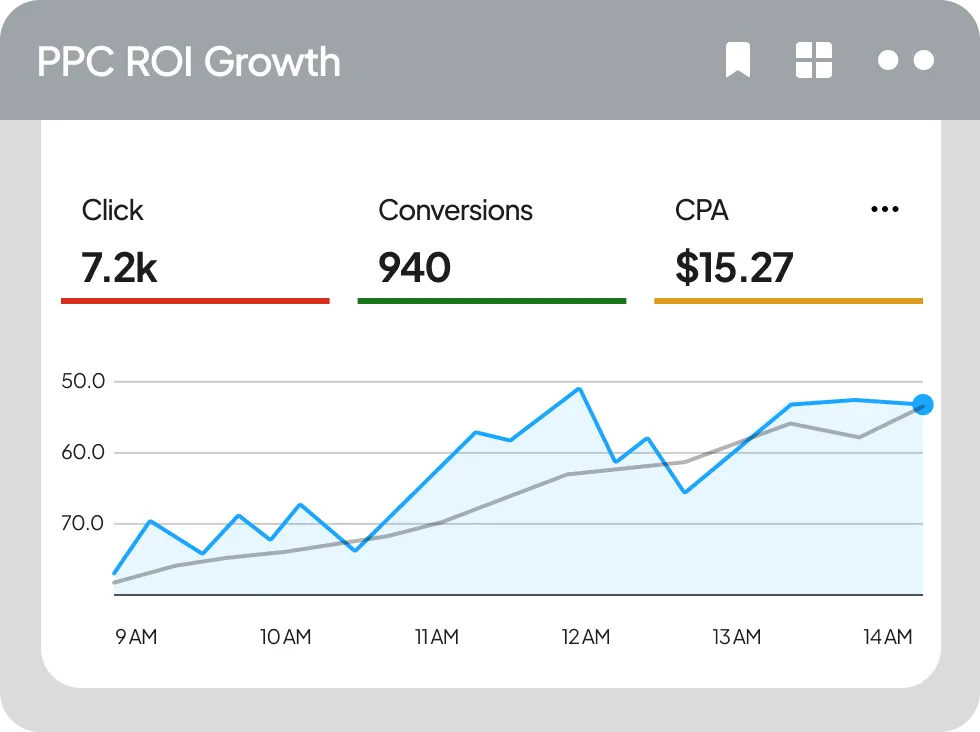Click the 12 AM time axis label
980x732 pixels.
tap(585, 637)
